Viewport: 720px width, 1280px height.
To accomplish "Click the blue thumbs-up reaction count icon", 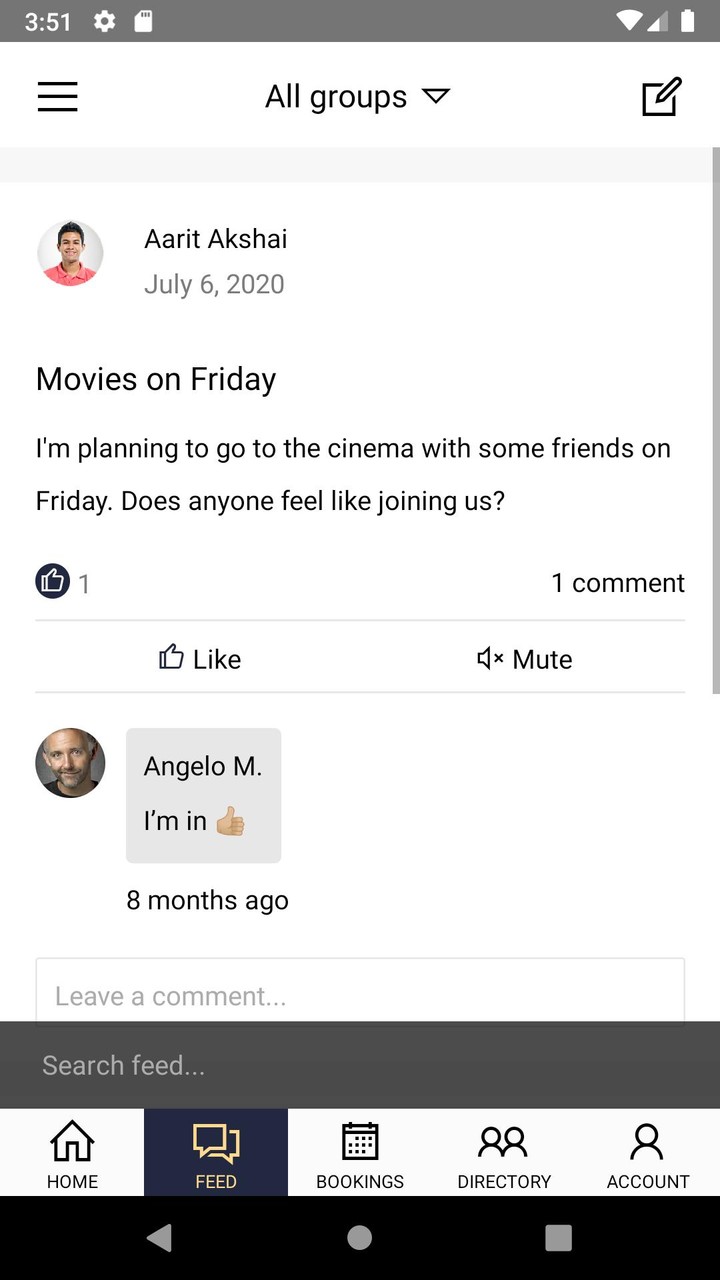I will pos(53,581).
